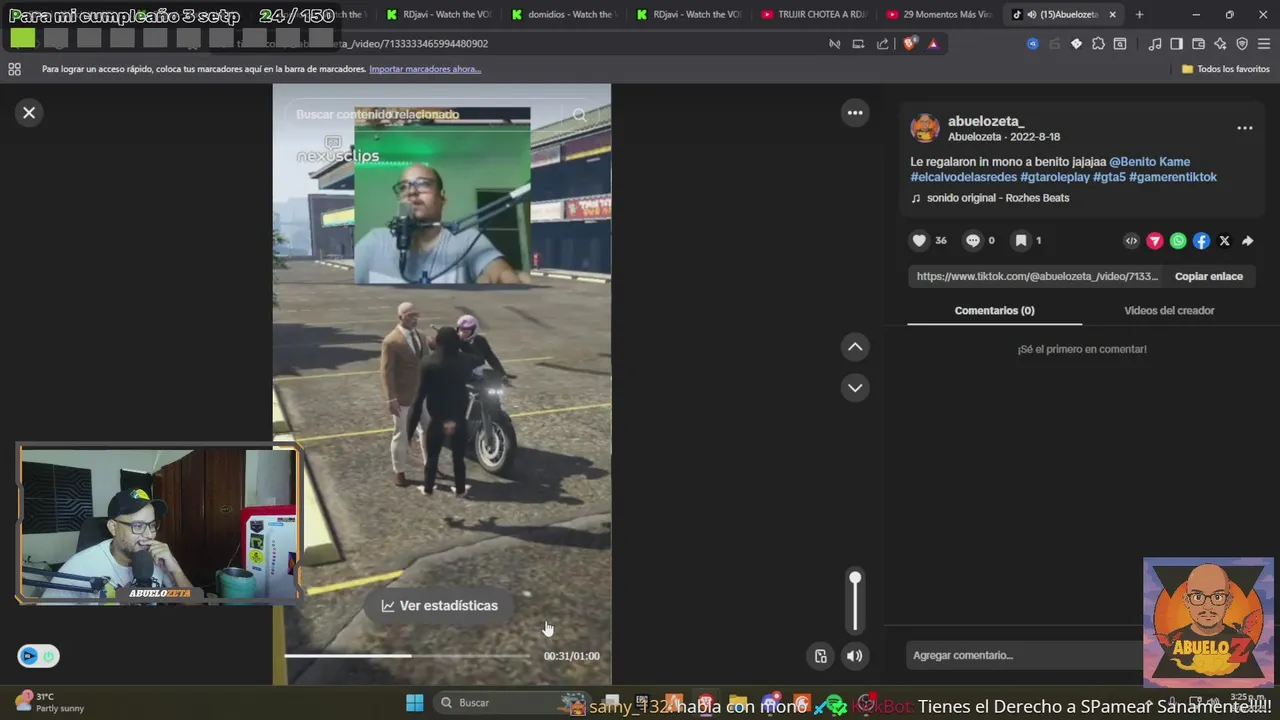Image resolution: width=1280 pixels, height=720 pixels.
Task: Toggle the floating blue pill switch
Action: (39, 656)
